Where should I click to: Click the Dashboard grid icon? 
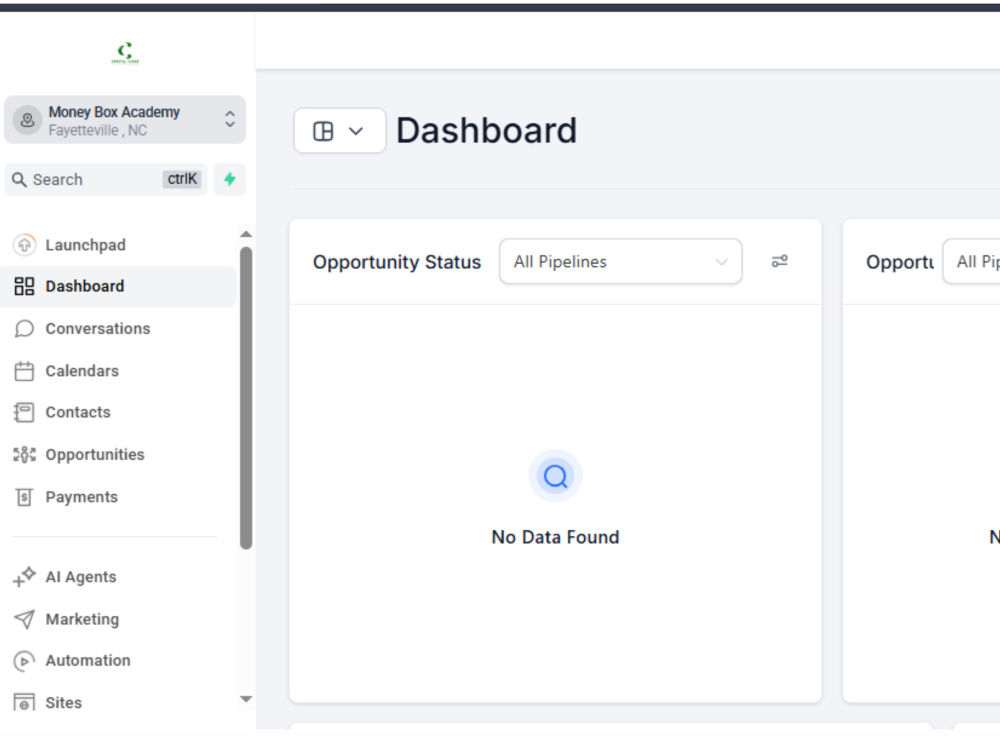coord(24,286)
